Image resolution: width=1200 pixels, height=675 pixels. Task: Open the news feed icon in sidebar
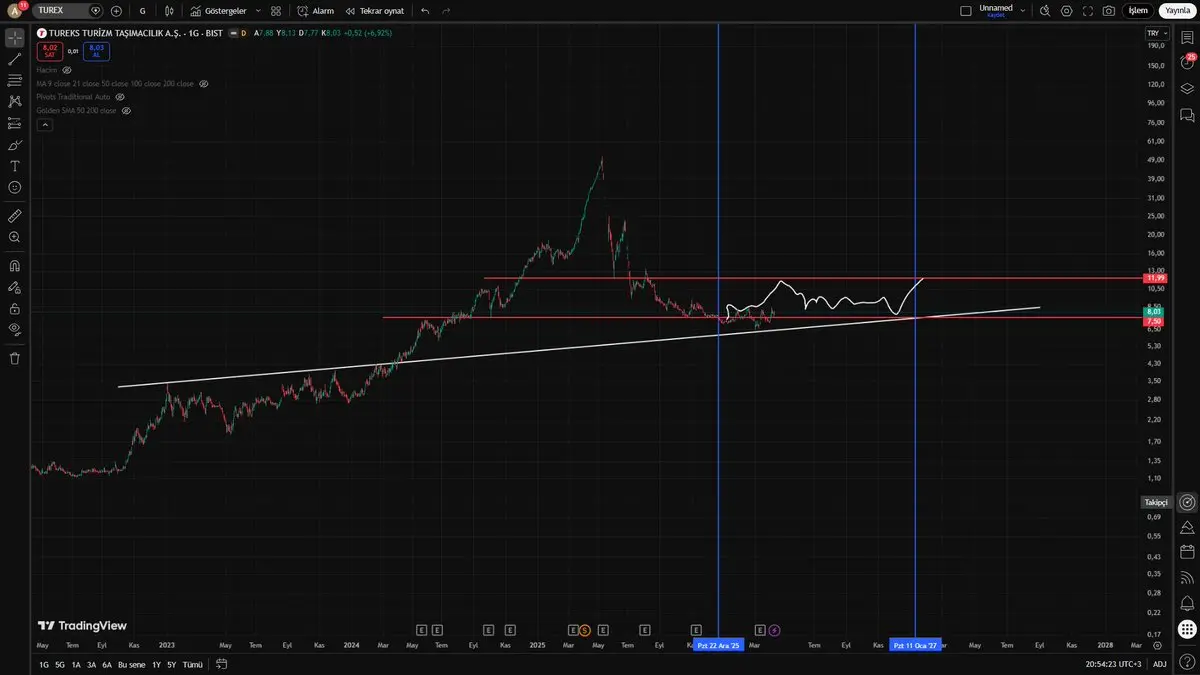coord(1187,577)
